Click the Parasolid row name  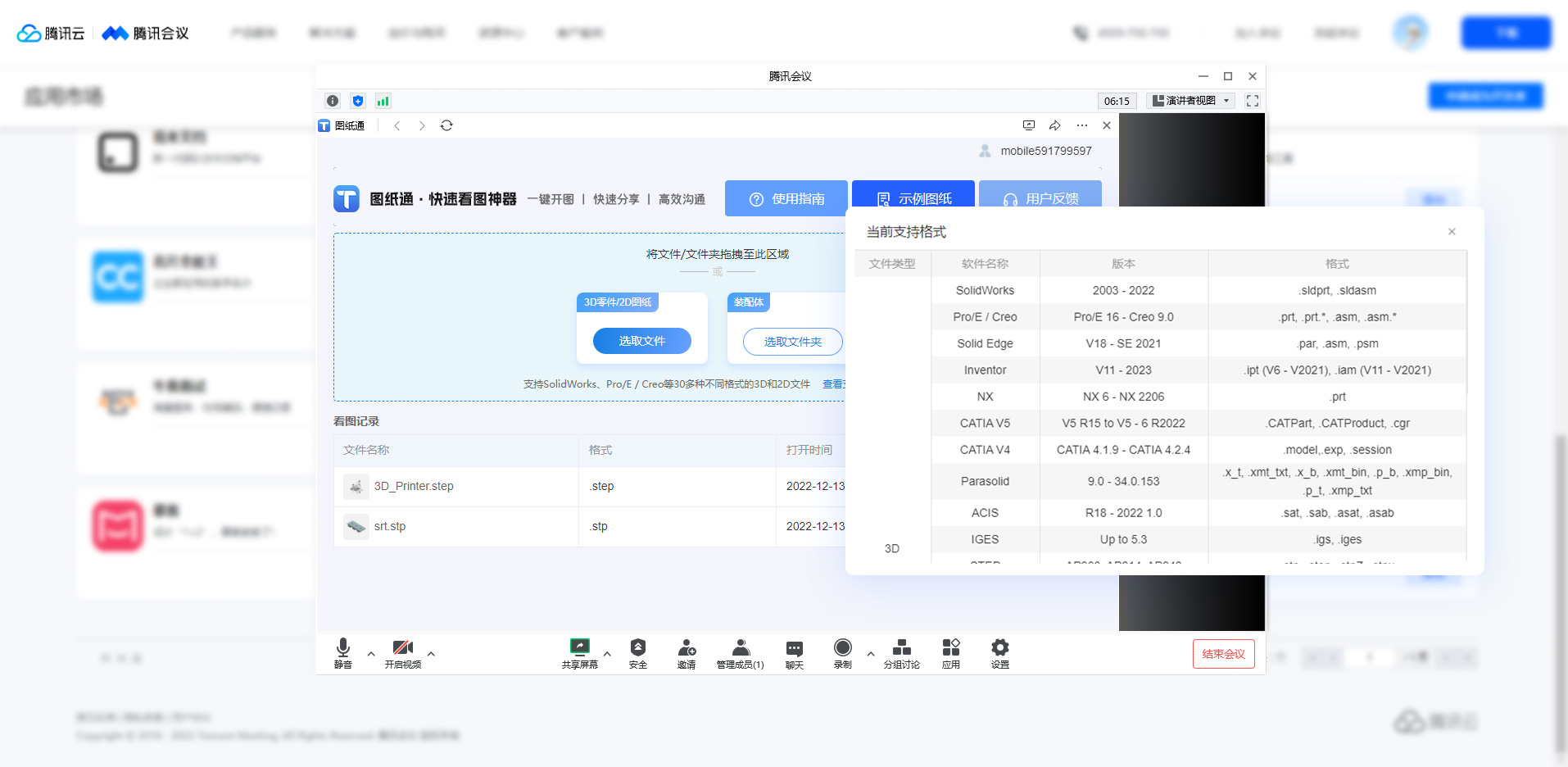coord(985,482)
